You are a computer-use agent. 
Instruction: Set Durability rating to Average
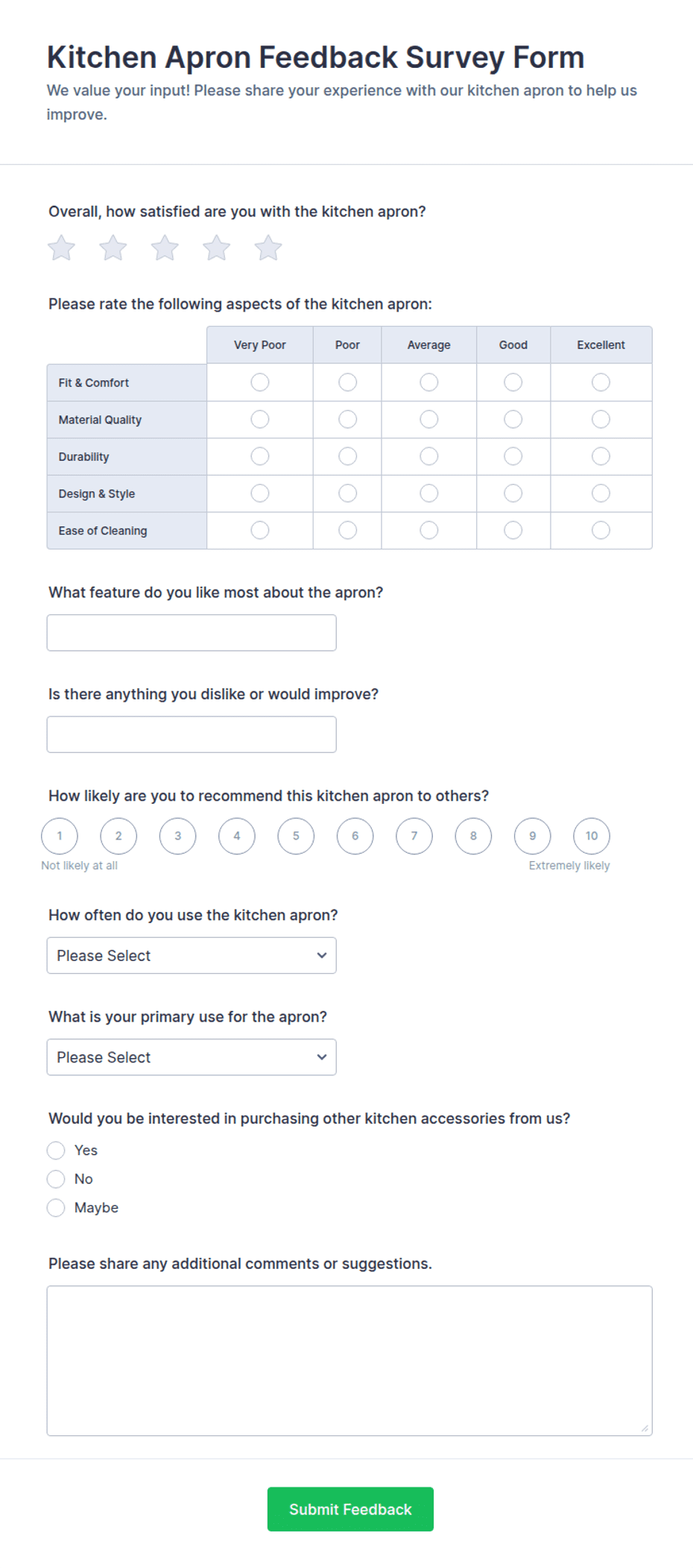[x=429, y=456]
